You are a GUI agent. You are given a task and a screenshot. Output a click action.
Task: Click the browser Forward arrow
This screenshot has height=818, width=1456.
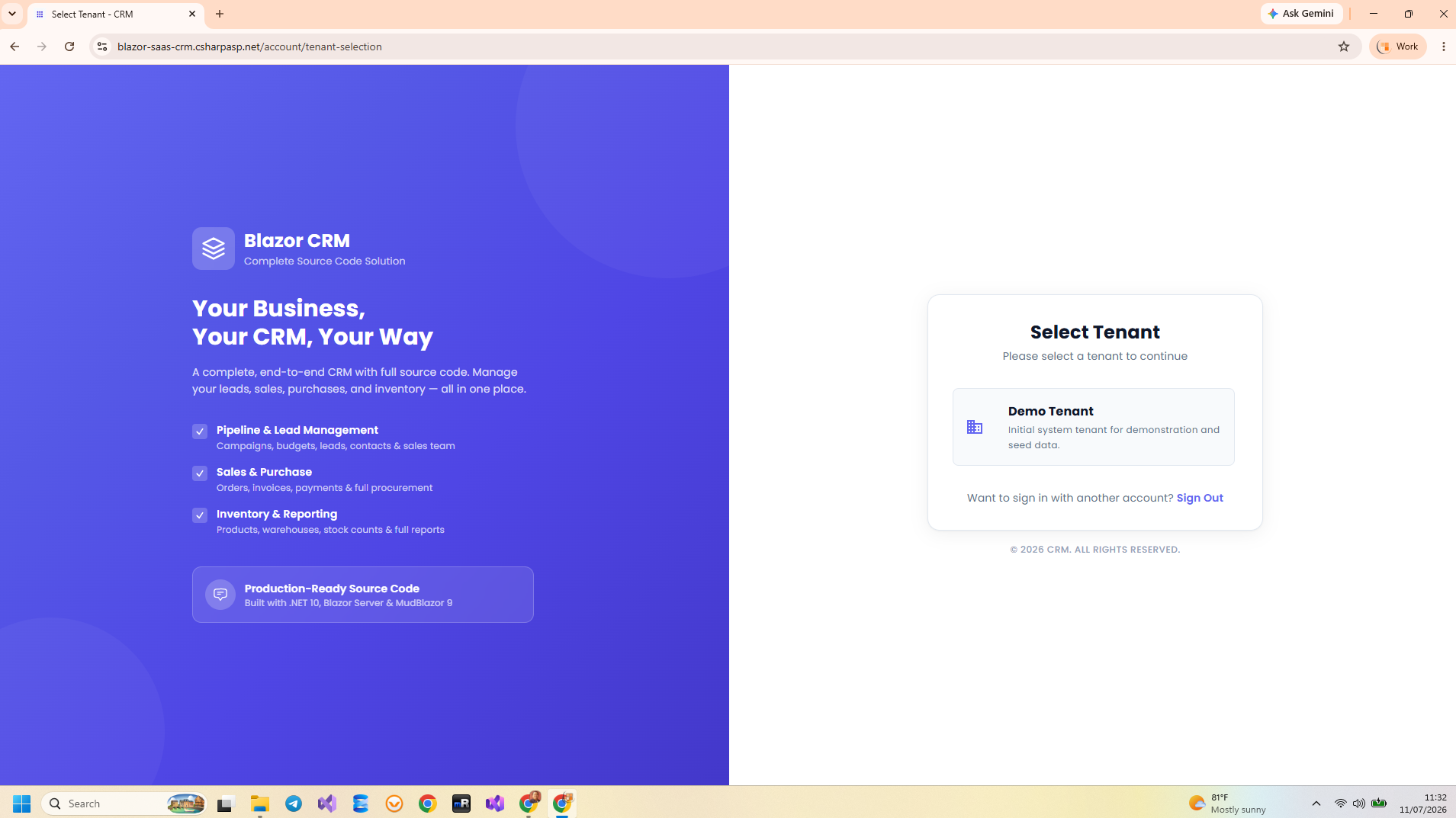[42, 47]
